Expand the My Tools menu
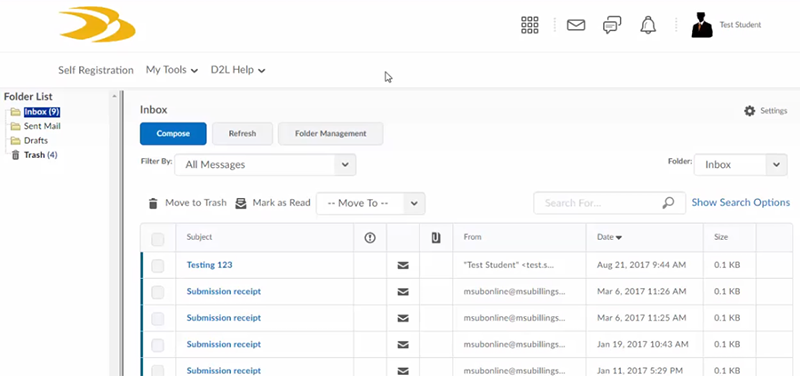 171,70
